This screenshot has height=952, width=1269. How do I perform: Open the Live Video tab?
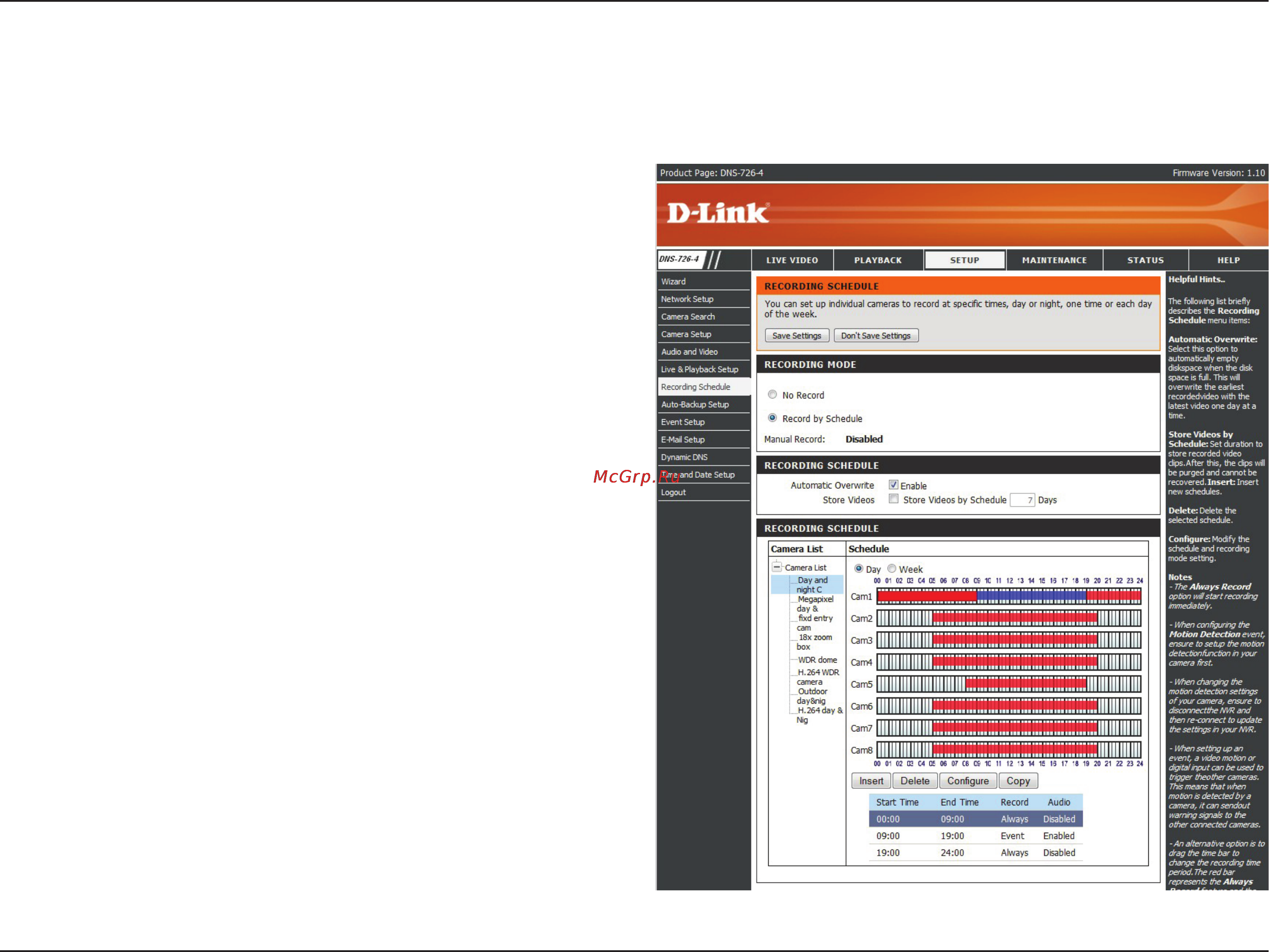pyautogui.click(x=792, y=260)
